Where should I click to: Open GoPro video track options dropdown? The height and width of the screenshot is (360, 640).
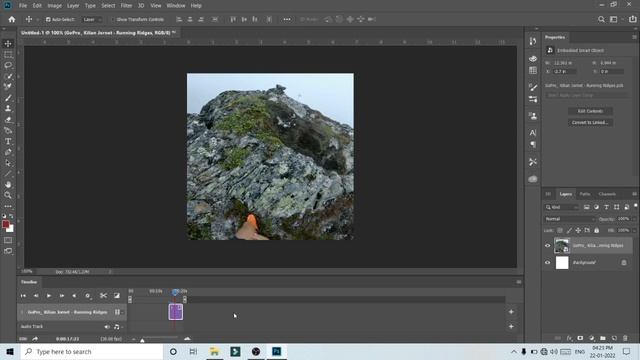pos(118,312)
